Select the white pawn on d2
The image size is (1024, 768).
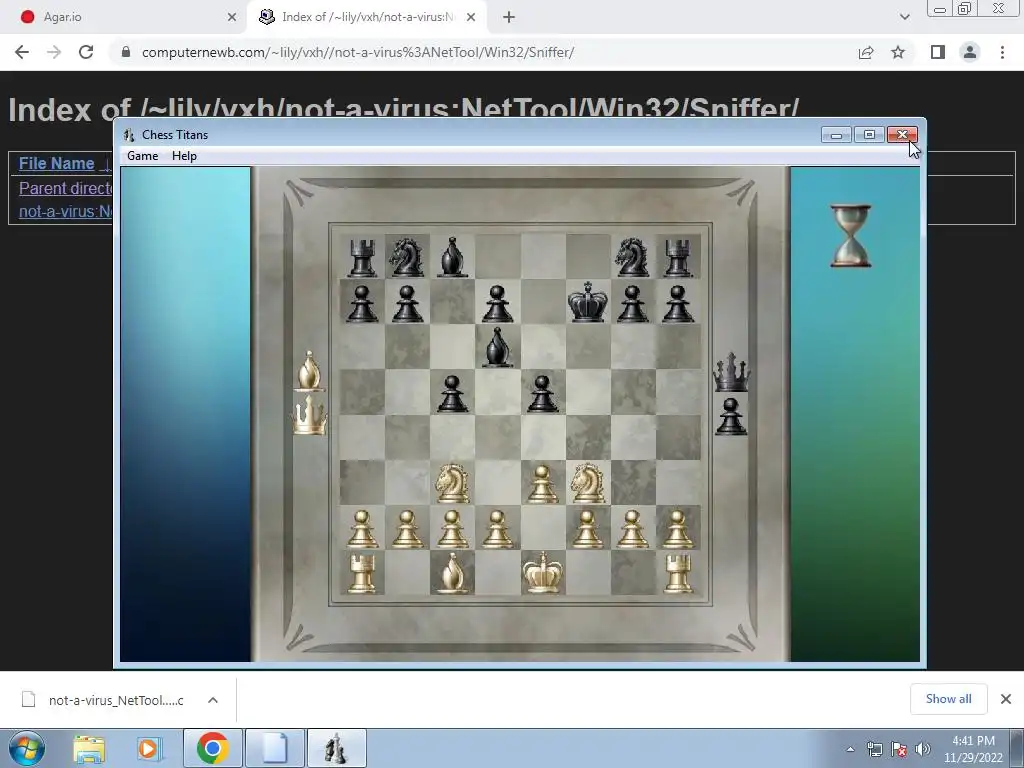[x=497, y=528]
